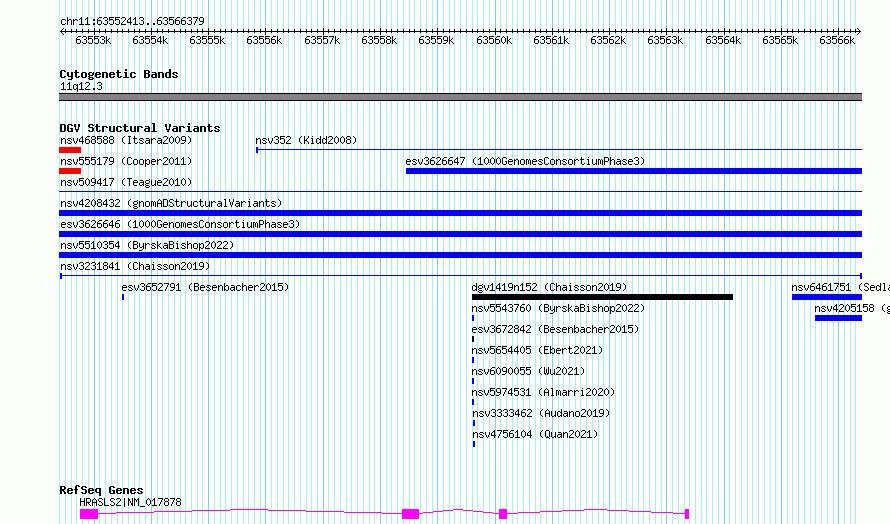890x524 pixels.
Task: Click the 63562k ruler position
Action: click(x=608, y=40)
